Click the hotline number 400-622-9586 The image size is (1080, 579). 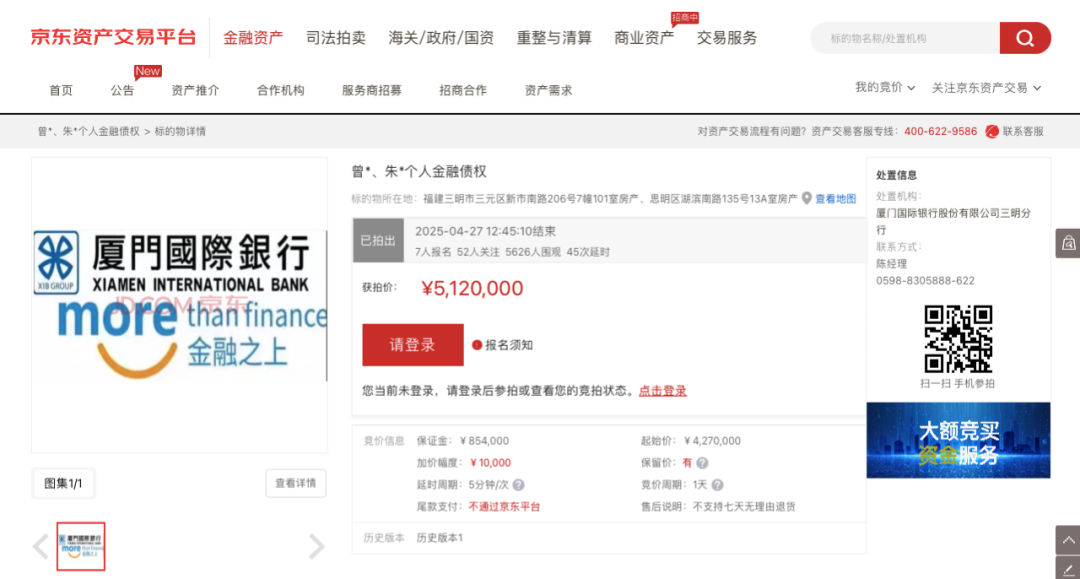coord(940,131)
